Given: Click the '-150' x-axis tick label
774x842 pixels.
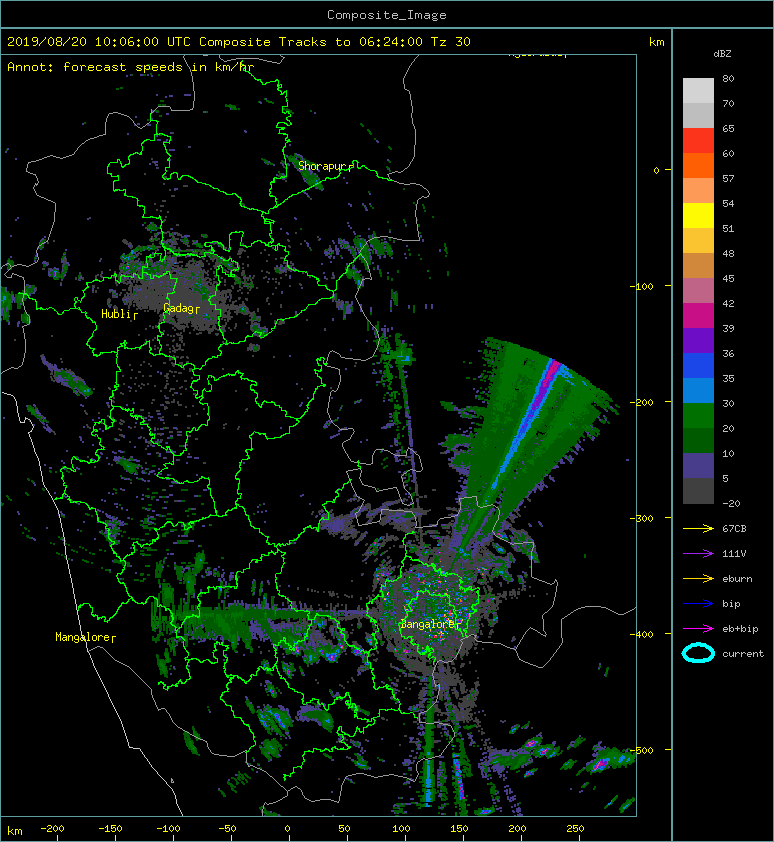Looking at the screenshot, I should click(x=110, y=829).
